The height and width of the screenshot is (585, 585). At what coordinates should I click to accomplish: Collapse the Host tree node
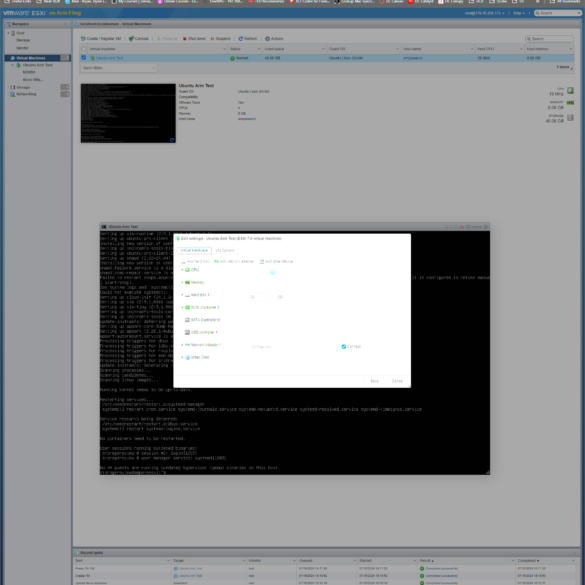pyautogui.click(x=8, y=33)
